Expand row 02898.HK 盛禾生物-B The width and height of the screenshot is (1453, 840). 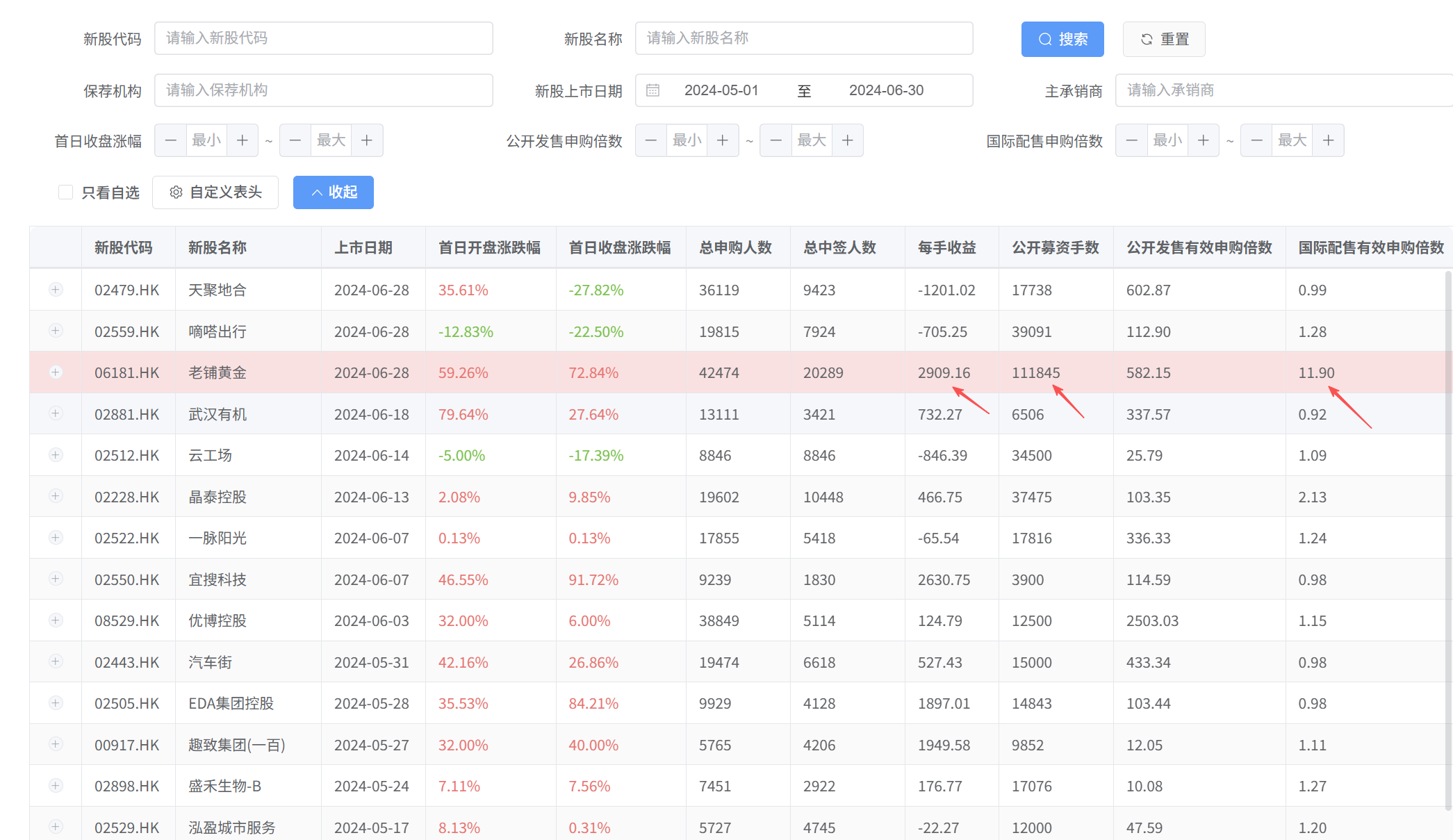point(56,786)
